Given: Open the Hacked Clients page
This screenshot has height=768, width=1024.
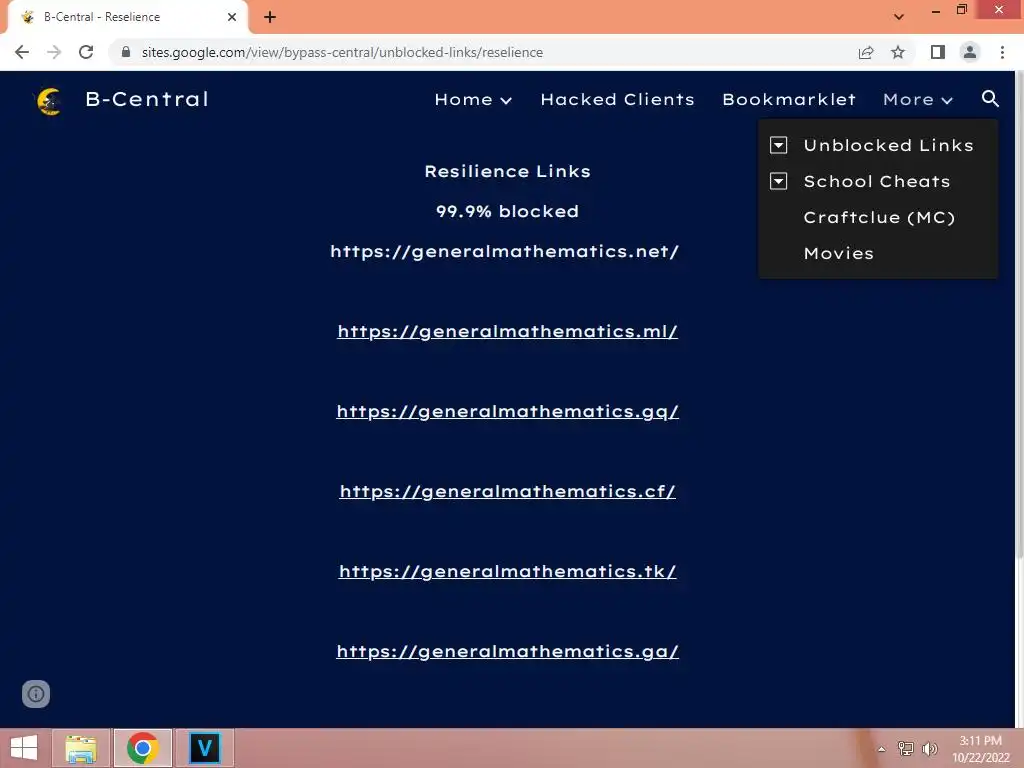Looking at the screenshot, I should [617, 99].
